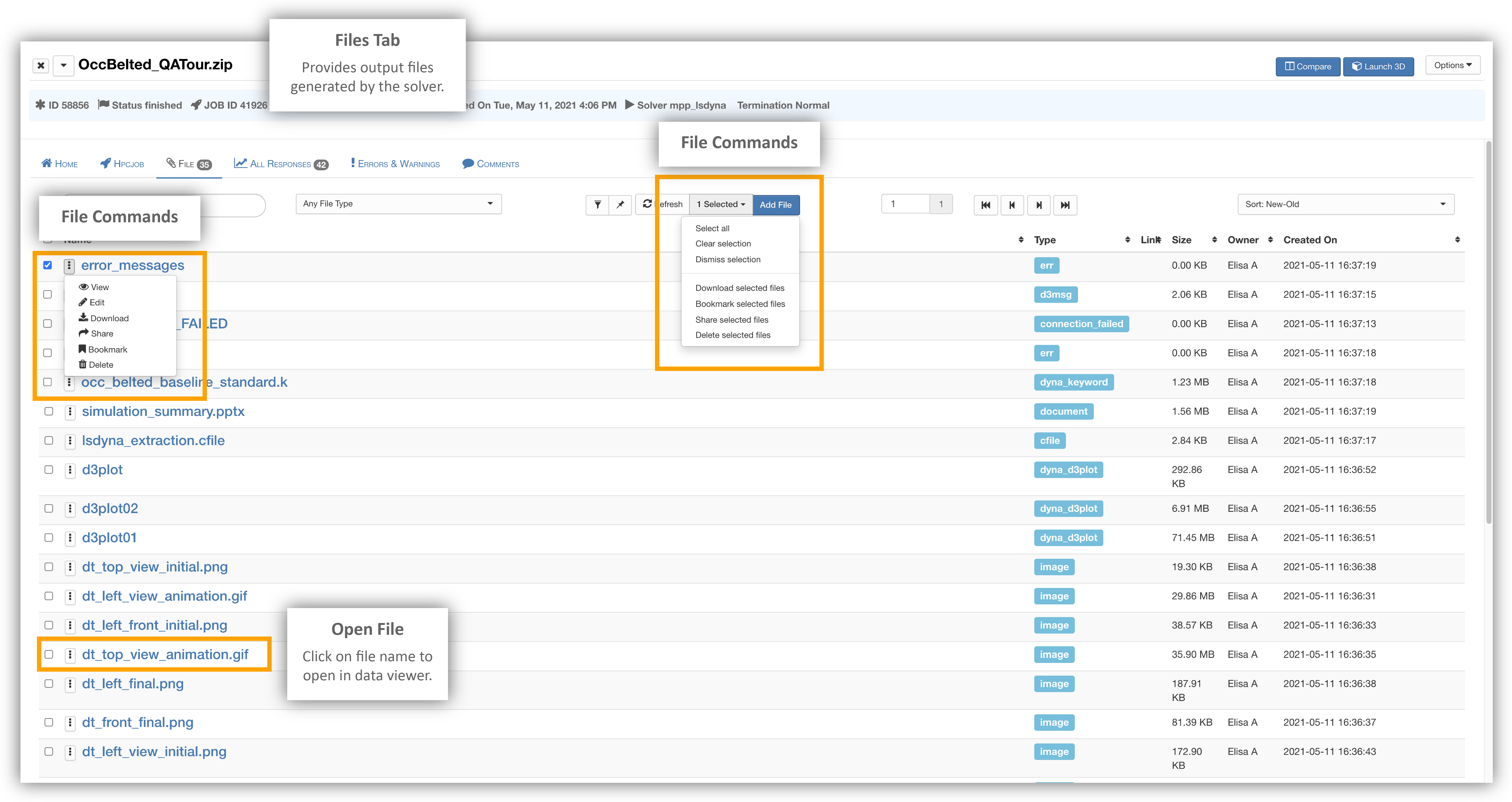Open kebab menu for dt_top_view_animation.gif

tap(70, 655)
